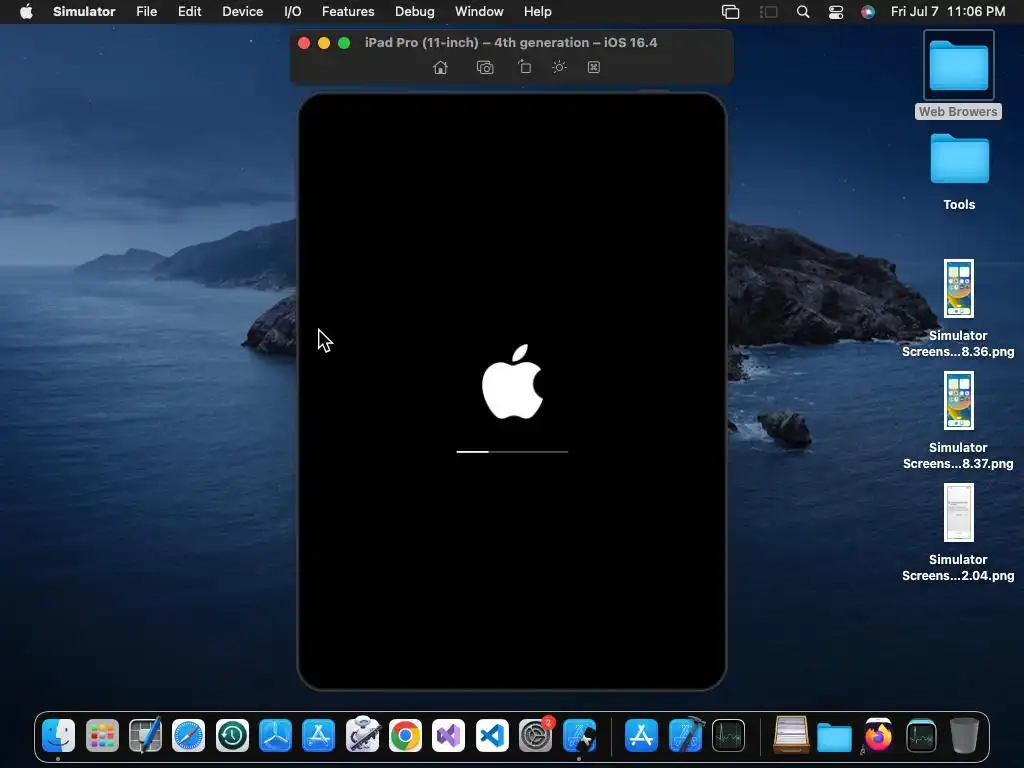The image size is (1024, 768).
Task: Open the Help menu
Action: point(537,12)
